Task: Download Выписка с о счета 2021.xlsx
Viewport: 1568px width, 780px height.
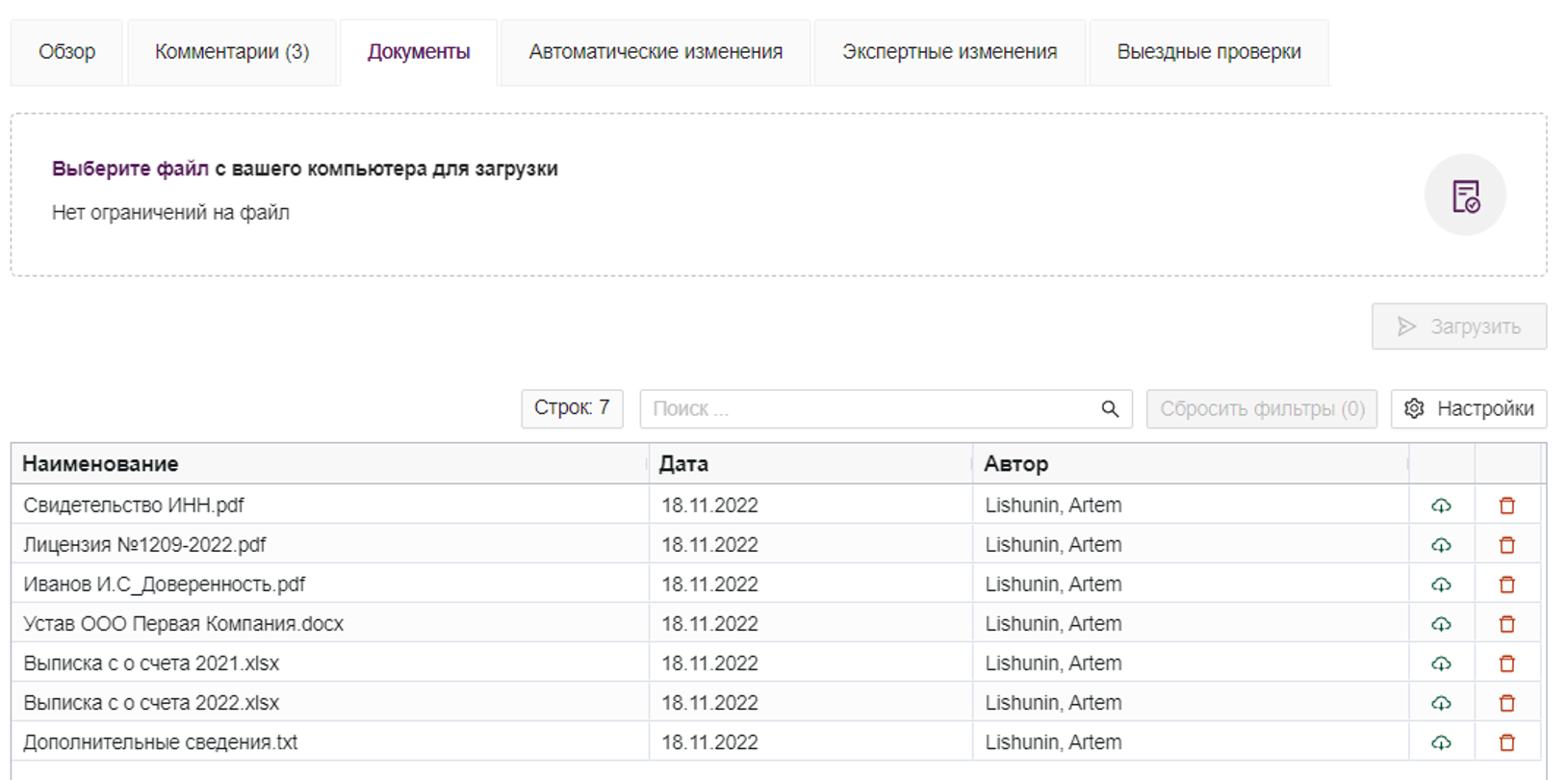Action: tap(1440, 663)
